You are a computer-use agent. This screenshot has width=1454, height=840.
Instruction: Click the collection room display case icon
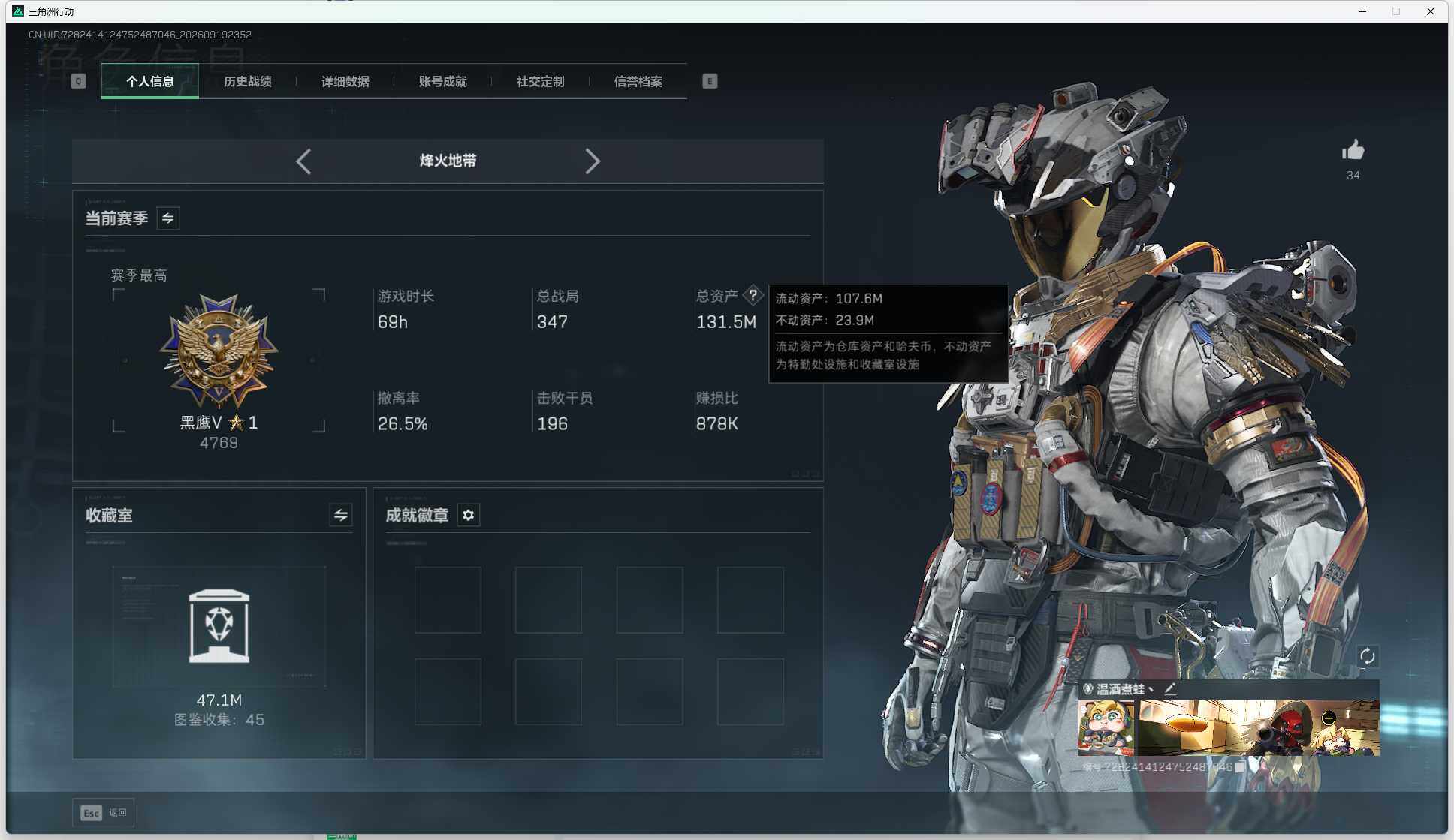pyautogui.click(x=219, y=626)
